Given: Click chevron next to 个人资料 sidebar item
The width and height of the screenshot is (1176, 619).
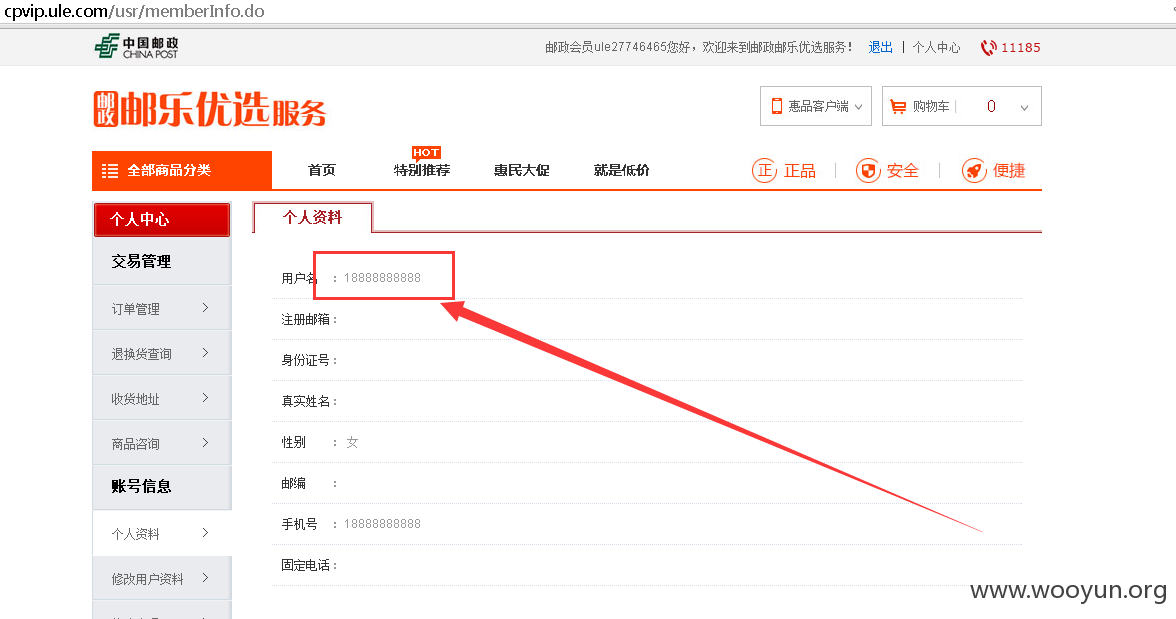Looking at the screenshot, I should pyautogui.click(x=206, y=533).
